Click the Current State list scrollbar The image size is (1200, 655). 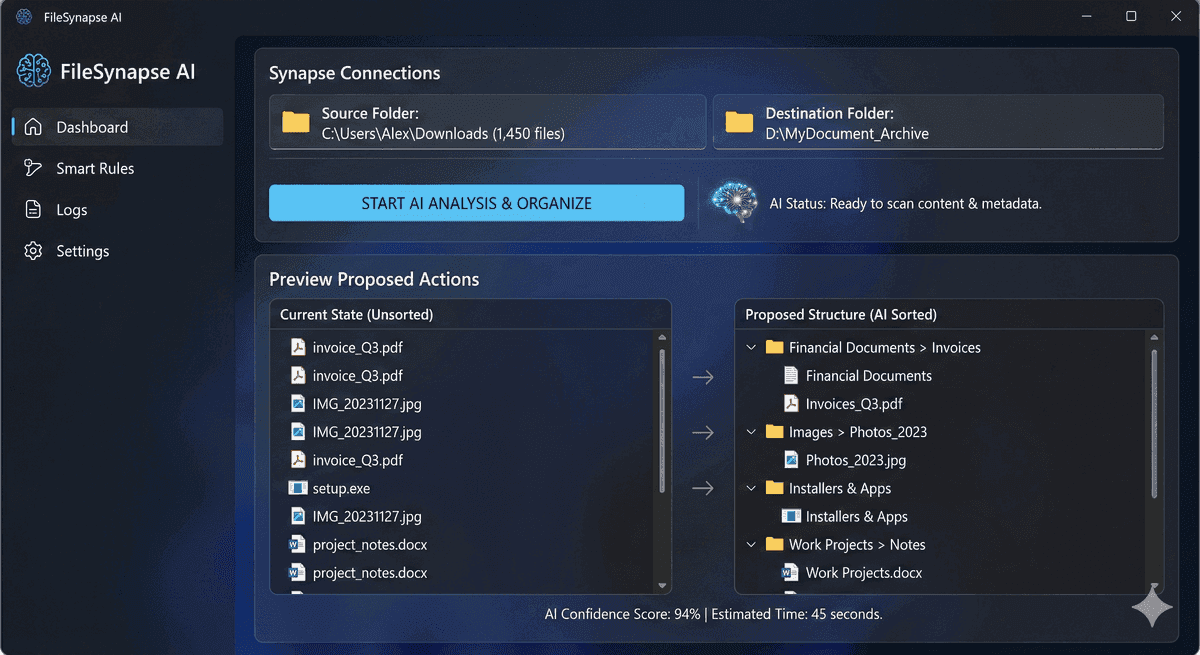[x=661, y=420]
